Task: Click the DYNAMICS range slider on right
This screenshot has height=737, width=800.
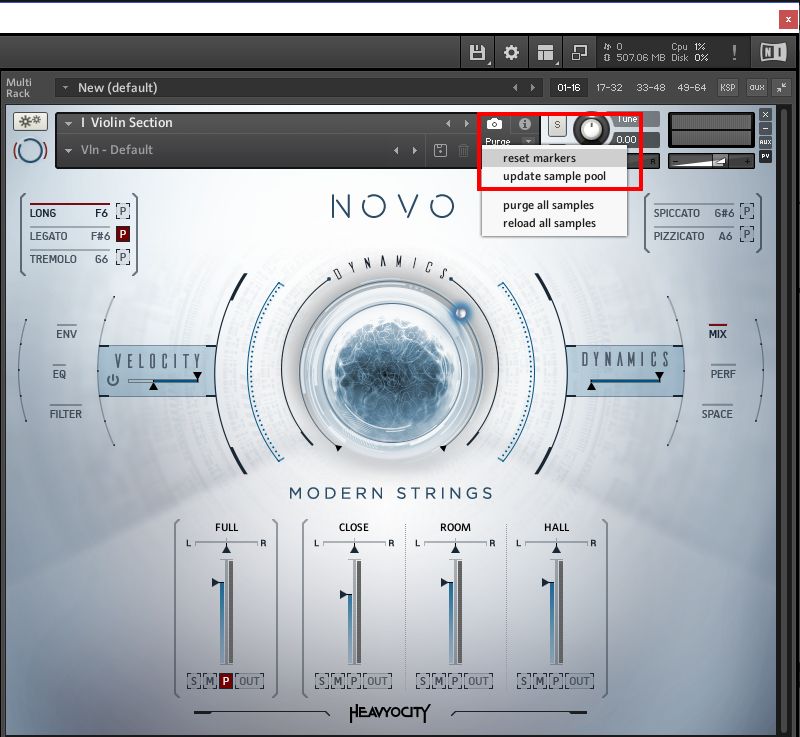Action: 625,380
